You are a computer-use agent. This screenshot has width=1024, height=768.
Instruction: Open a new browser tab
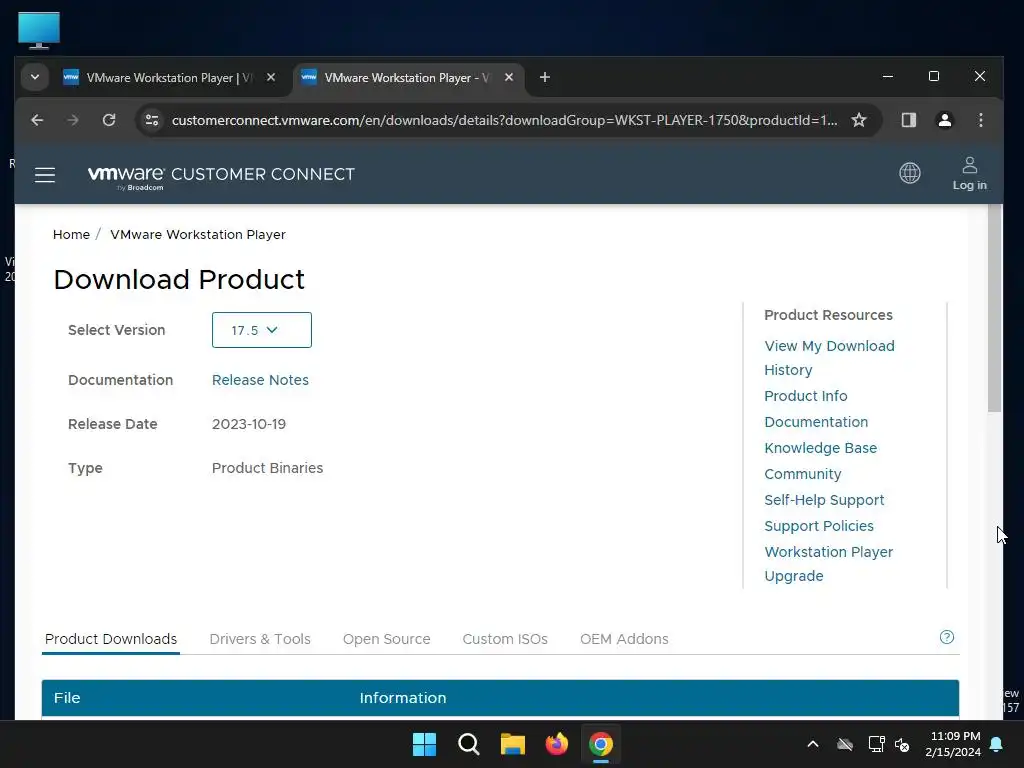545,78
